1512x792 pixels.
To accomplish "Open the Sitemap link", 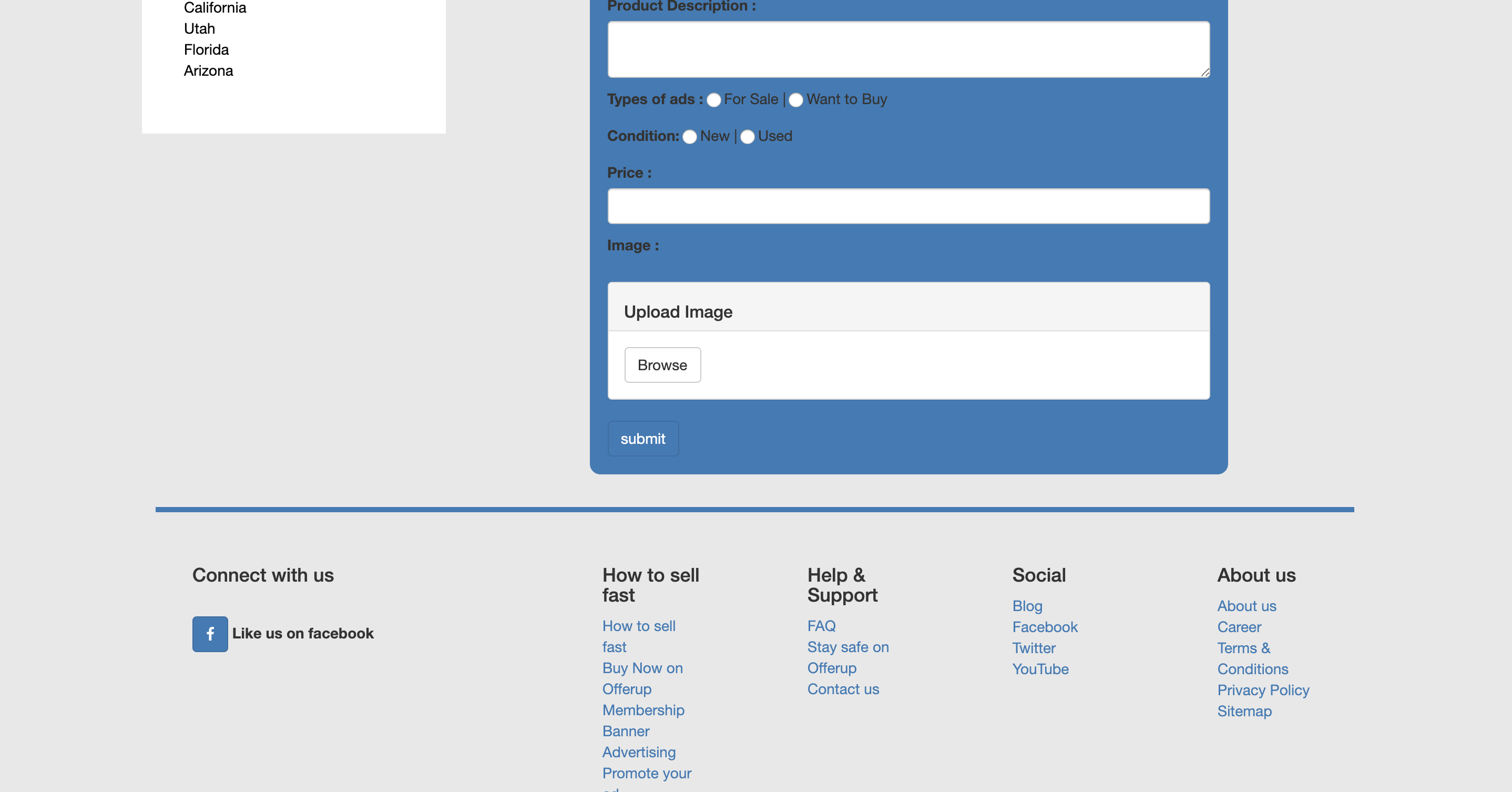I will 1244,711.
